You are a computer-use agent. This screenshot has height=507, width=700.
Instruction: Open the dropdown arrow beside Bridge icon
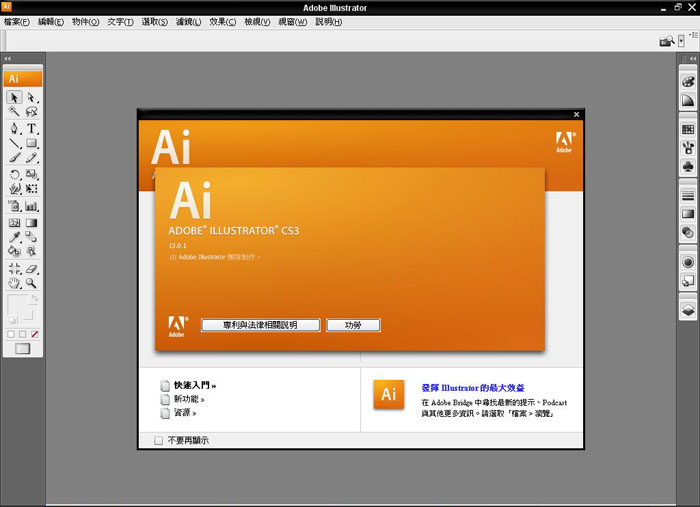[x=681, y=42]
